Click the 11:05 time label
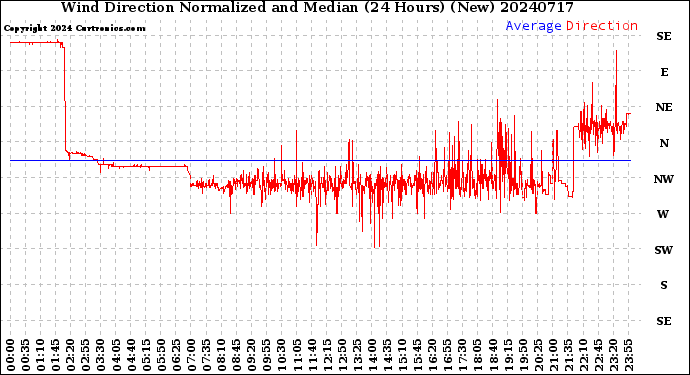Image resolution: width=690 pixels, height=375 pixels. [297, 356]
